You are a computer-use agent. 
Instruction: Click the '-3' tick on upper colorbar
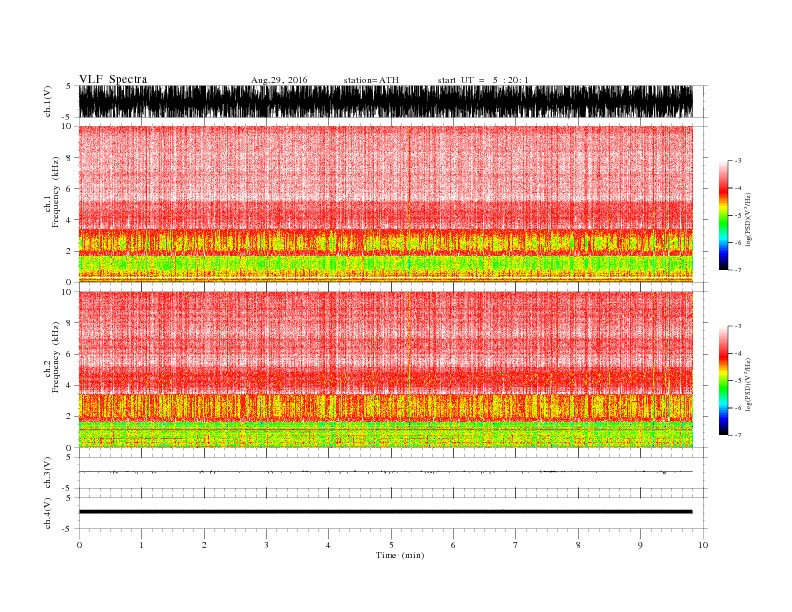737,161
